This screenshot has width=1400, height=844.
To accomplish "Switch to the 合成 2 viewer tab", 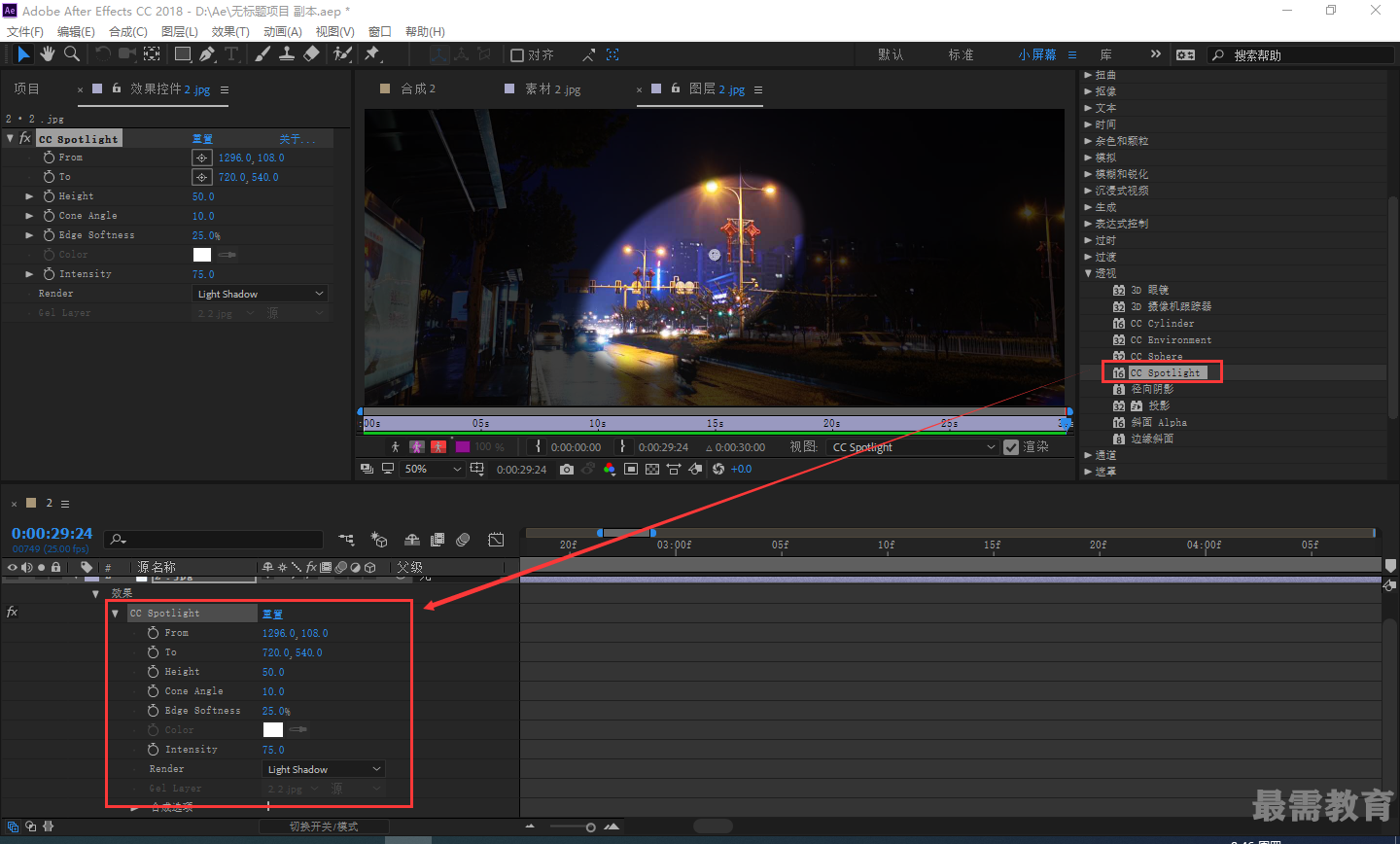I will pos(418,88).
